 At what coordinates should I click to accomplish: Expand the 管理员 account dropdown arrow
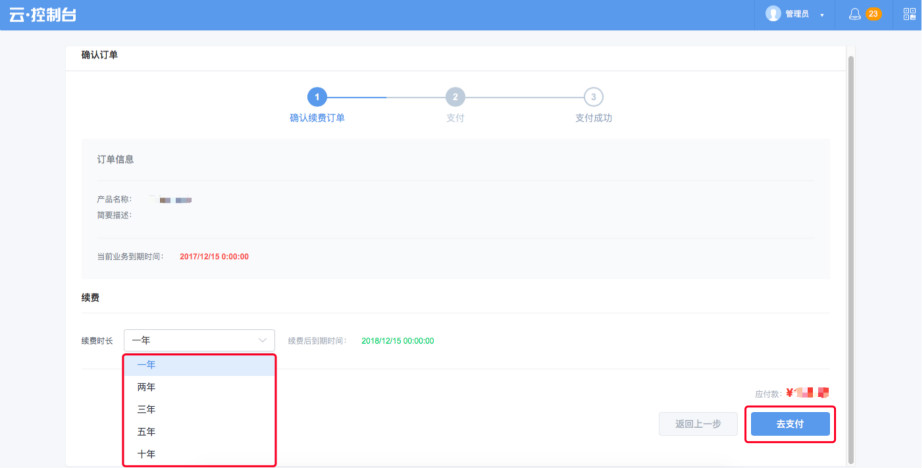coord(822,15)
